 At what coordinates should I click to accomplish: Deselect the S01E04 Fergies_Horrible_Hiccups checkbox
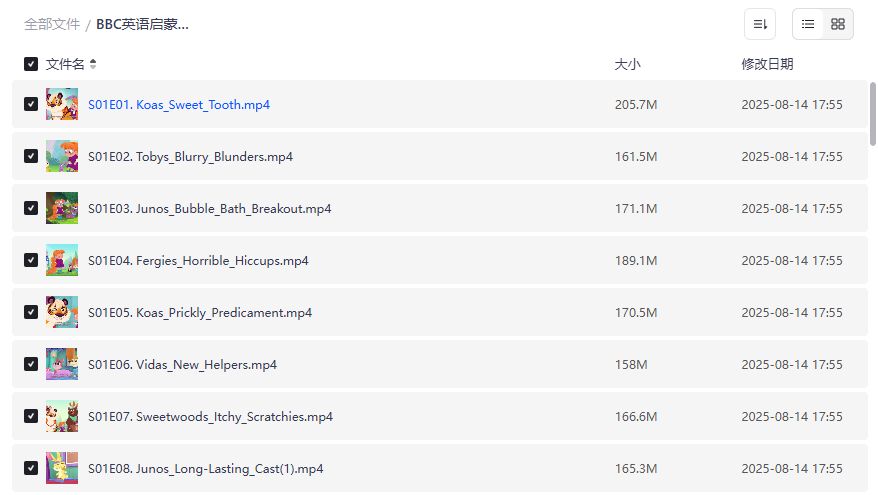pos(31,260)
